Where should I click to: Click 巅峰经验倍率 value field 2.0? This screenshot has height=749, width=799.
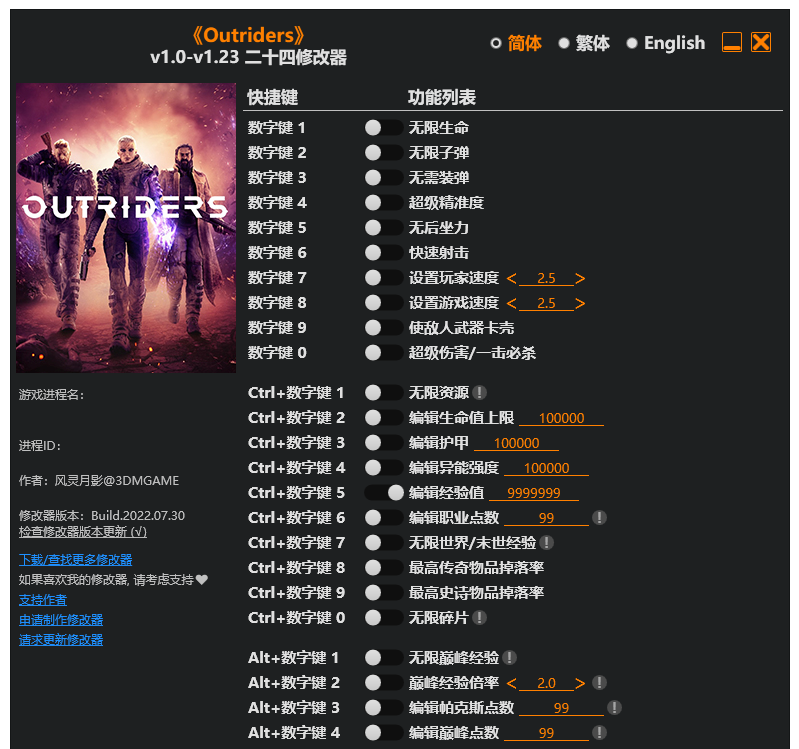pyautogui.click(x=546, y=683)
